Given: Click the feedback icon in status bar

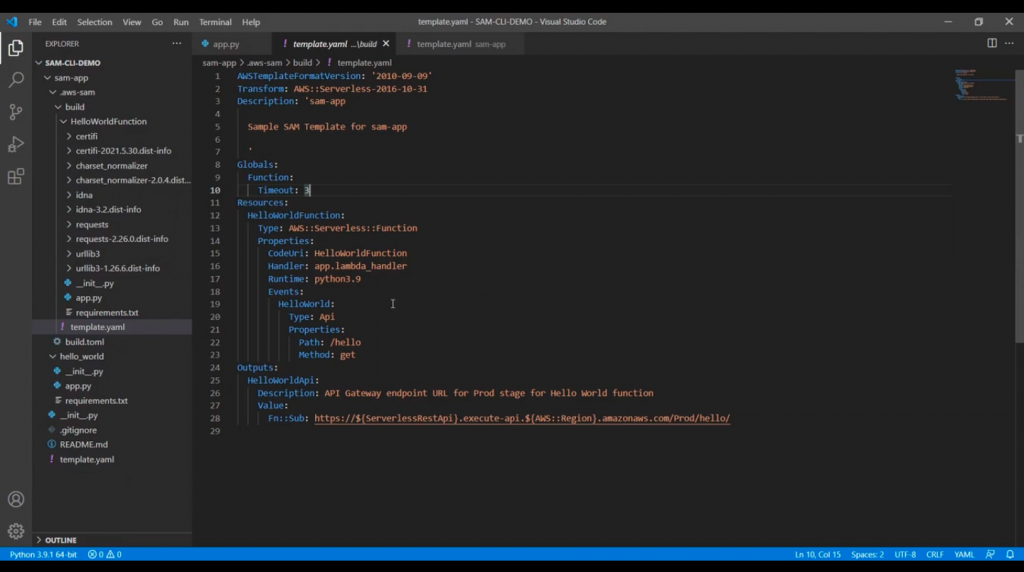Looking at the screenshot, I should pos(990,554).
